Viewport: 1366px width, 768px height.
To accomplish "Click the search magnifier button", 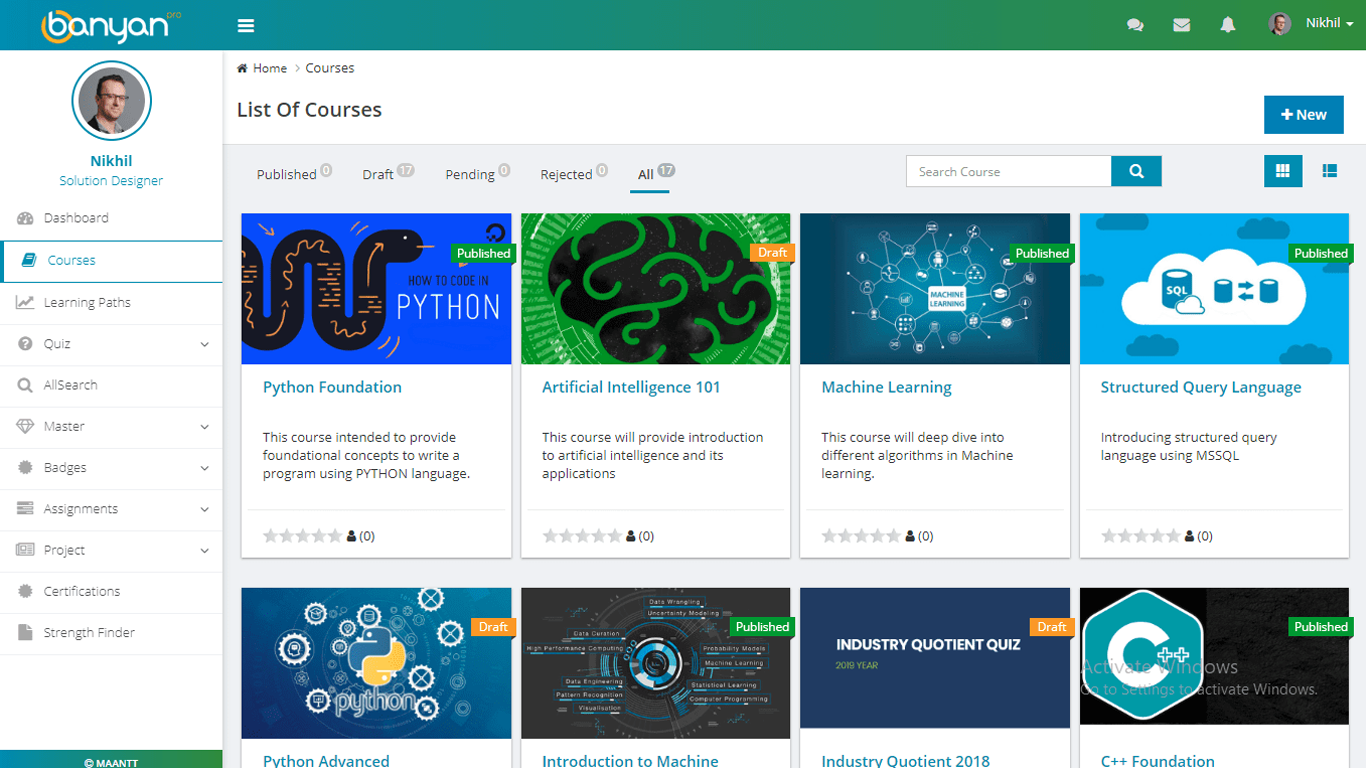I will (x=1136, y=171).
